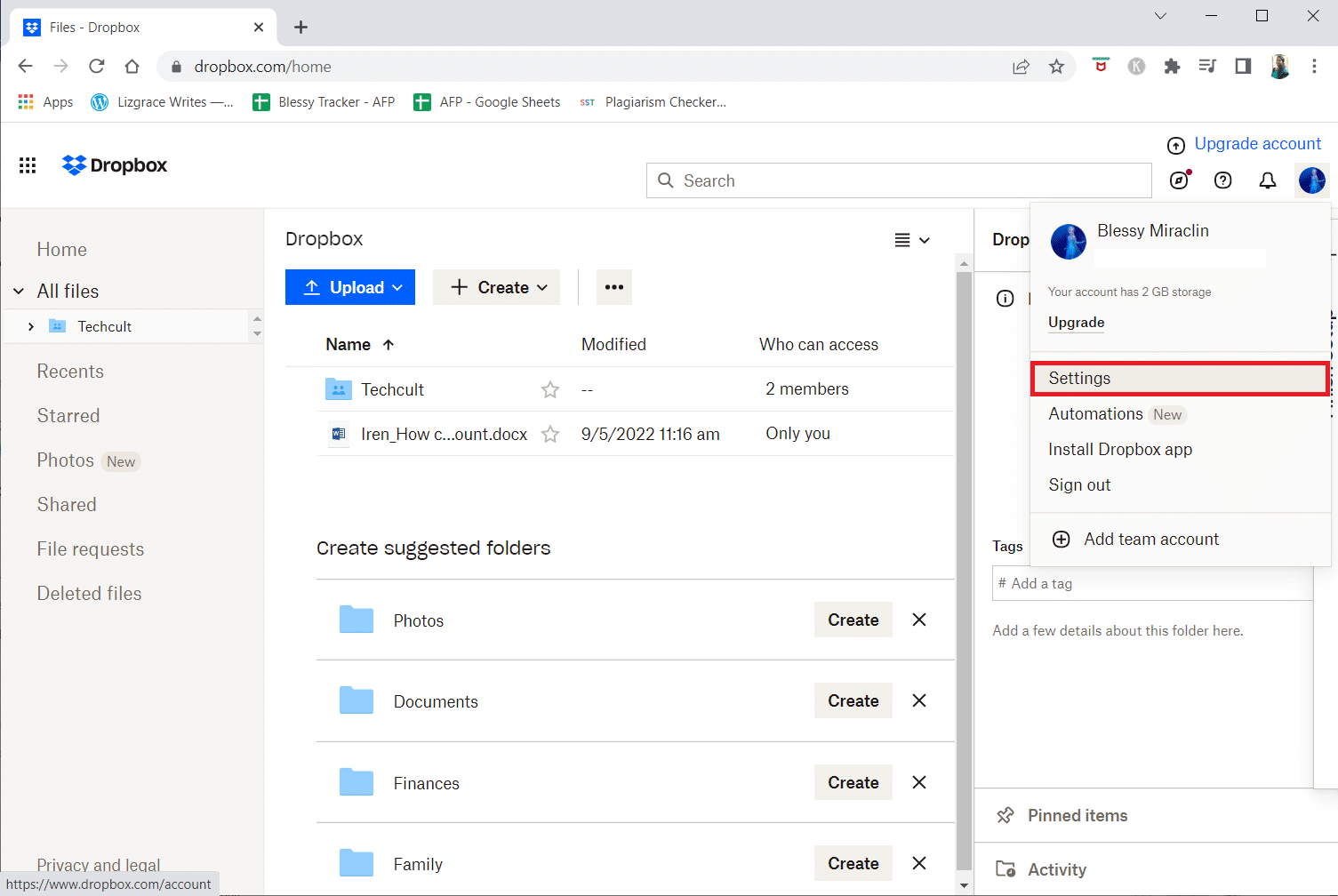Click the Pinned items pin icon
This screenshot has width=1338, height=896.
click(x=1006, y=815)
